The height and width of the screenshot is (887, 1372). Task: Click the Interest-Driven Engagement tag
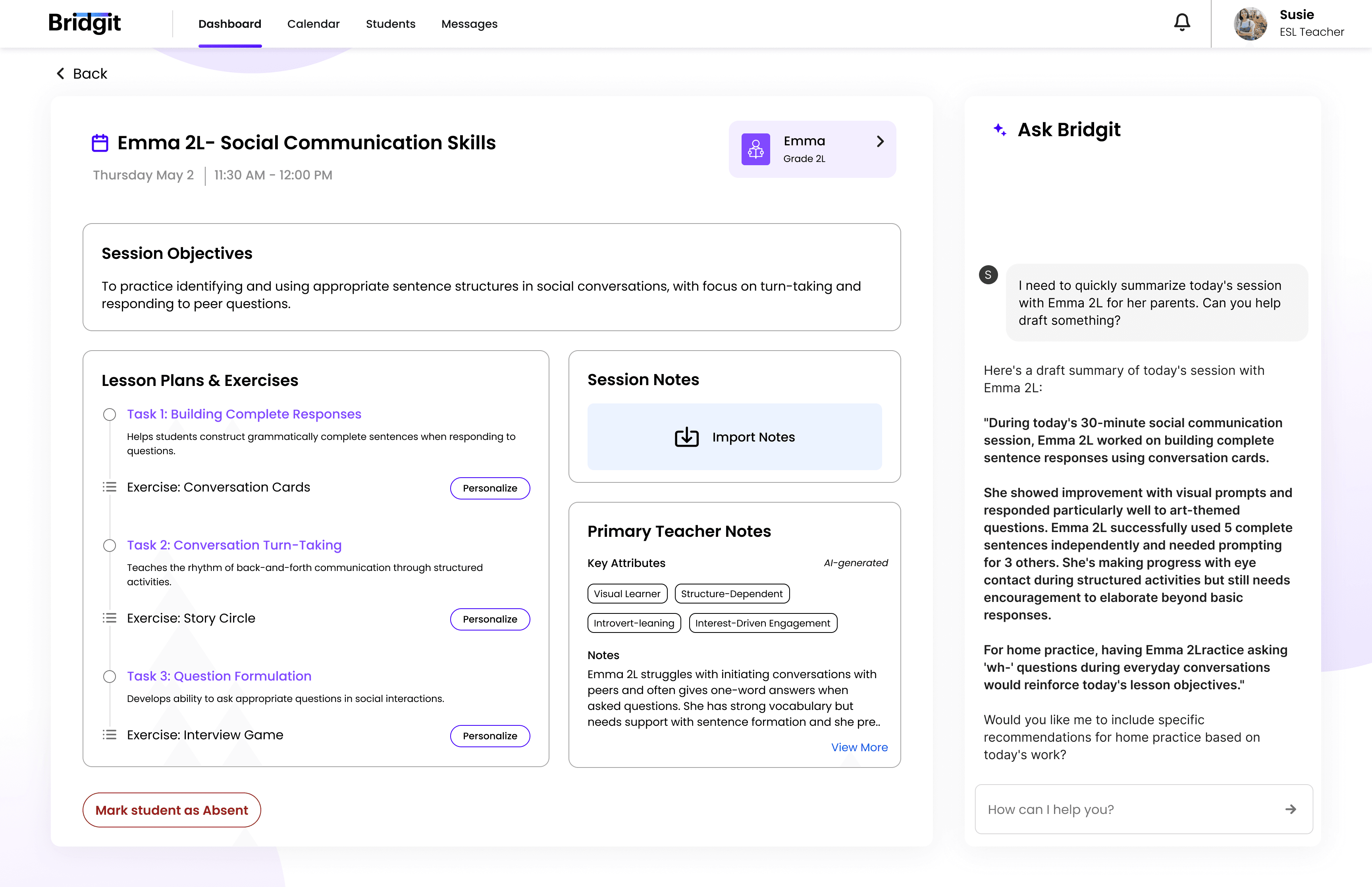tap(763, 623)
